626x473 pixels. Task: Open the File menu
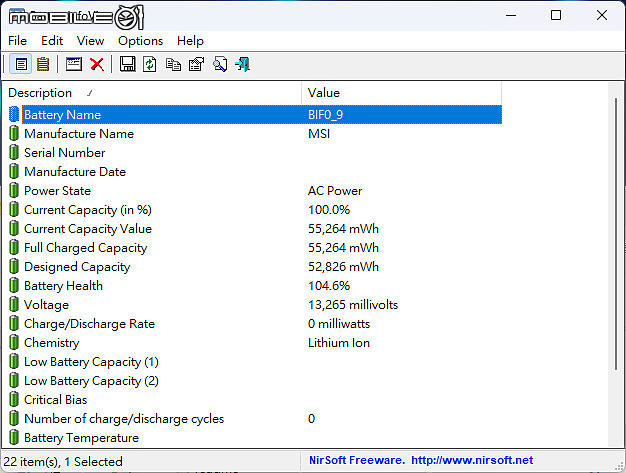(x=17, y=41)
